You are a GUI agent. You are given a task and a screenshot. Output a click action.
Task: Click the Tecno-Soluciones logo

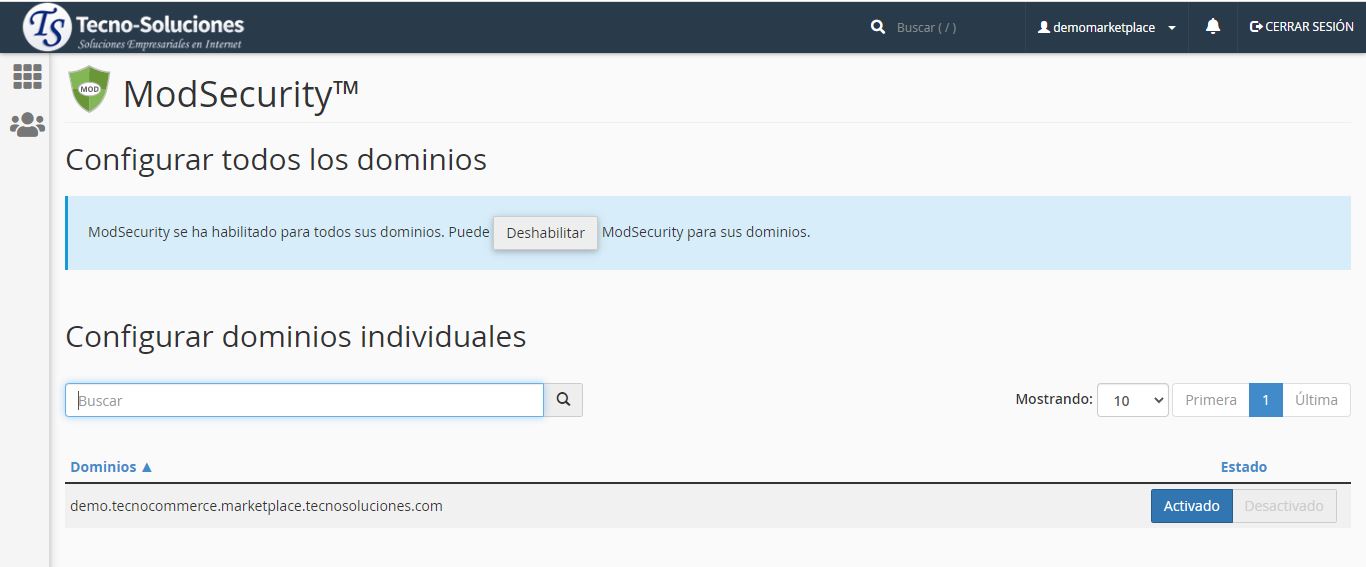point(134,27)
